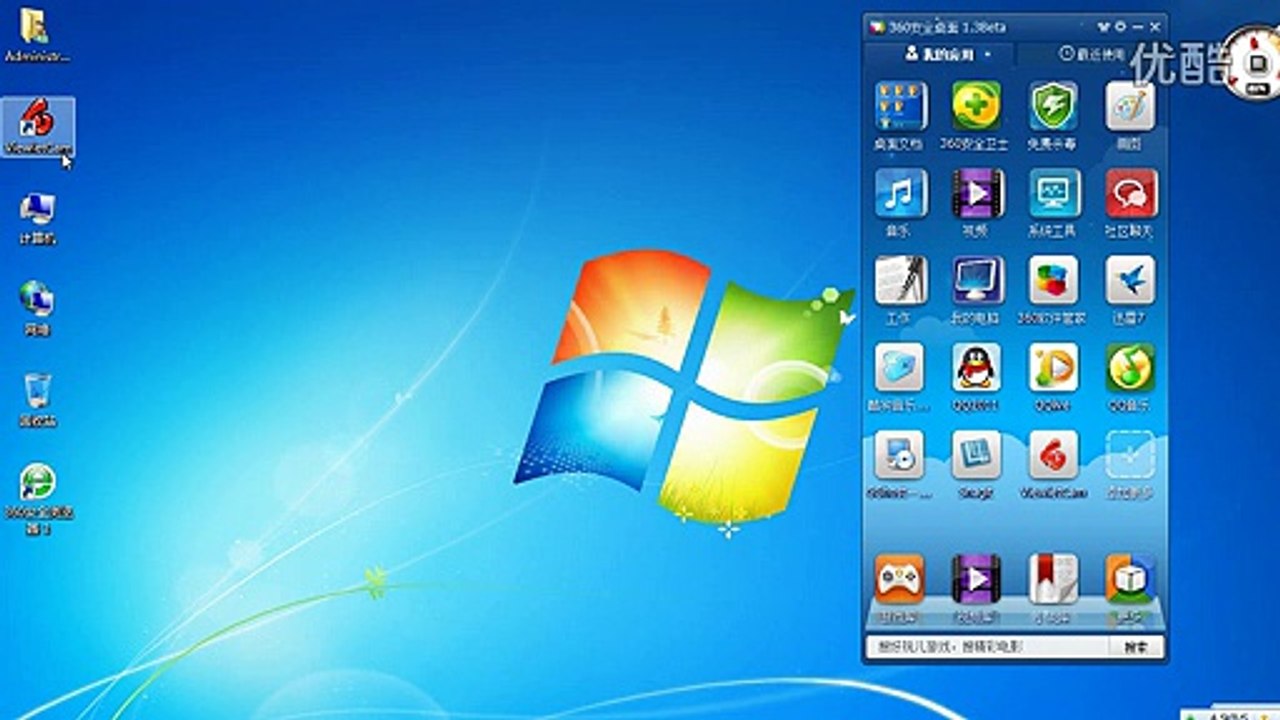
Task: Launch 360安全卫士 from the panel
Action: 977,107
